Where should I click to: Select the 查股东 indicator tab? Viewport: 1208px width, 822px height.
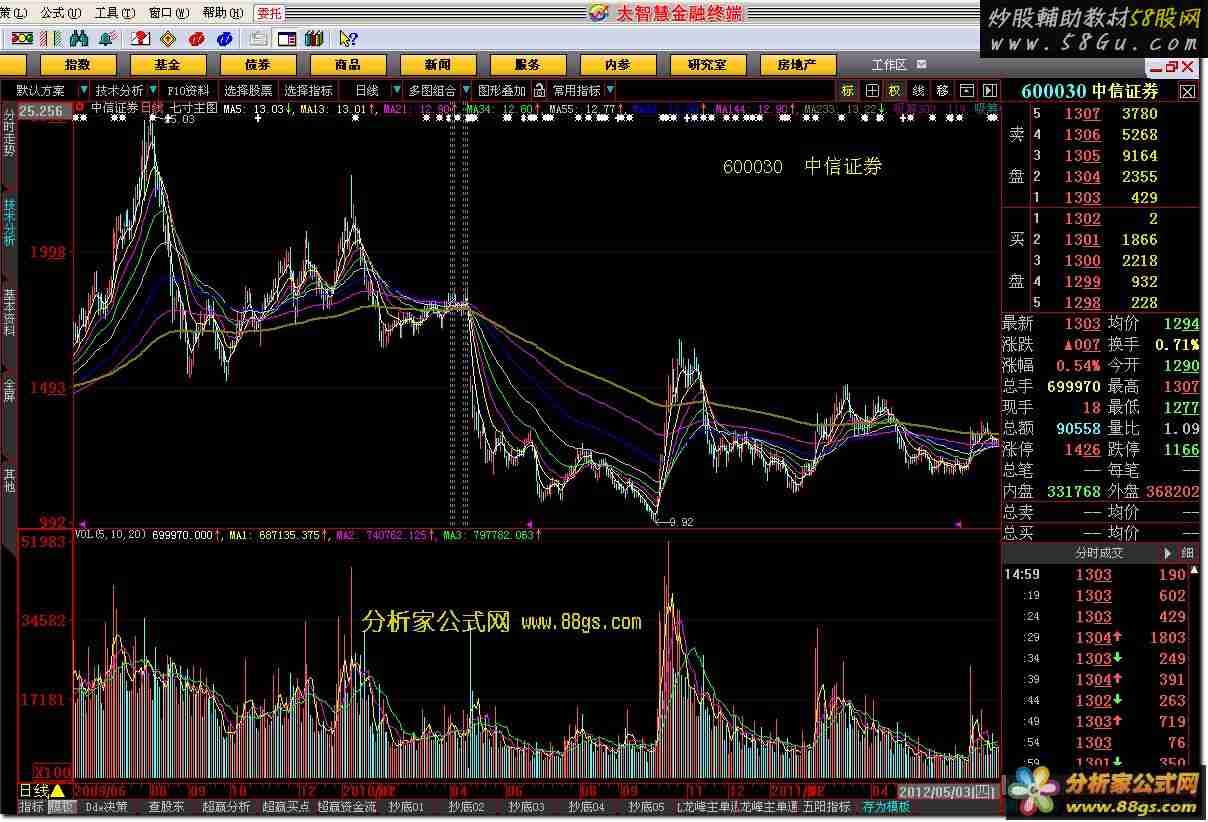tap(166, 807)
